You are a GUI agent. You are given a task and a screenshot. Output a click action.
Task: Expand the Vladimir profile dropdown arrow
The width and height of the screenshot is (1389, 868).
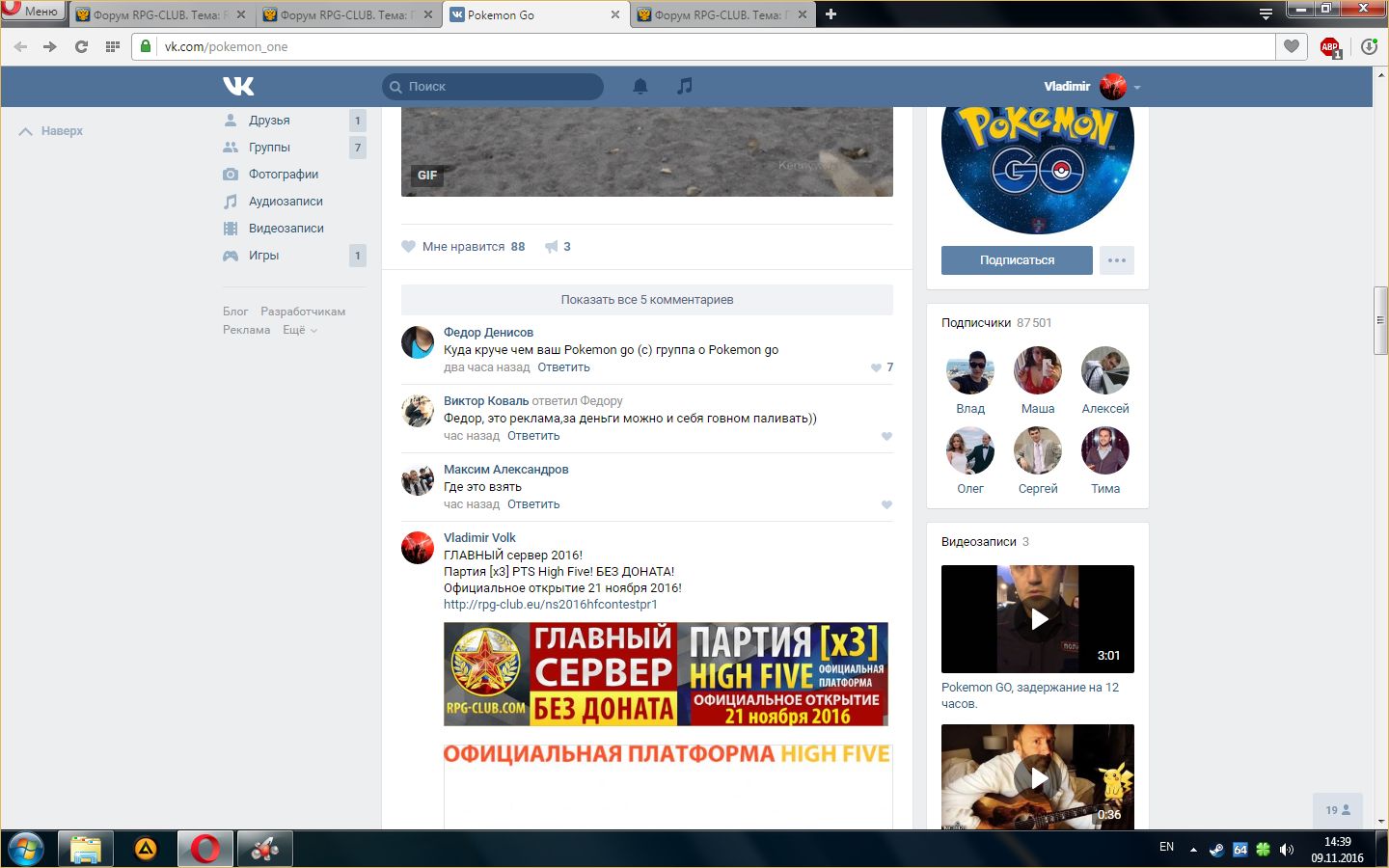coord(1137,87)
